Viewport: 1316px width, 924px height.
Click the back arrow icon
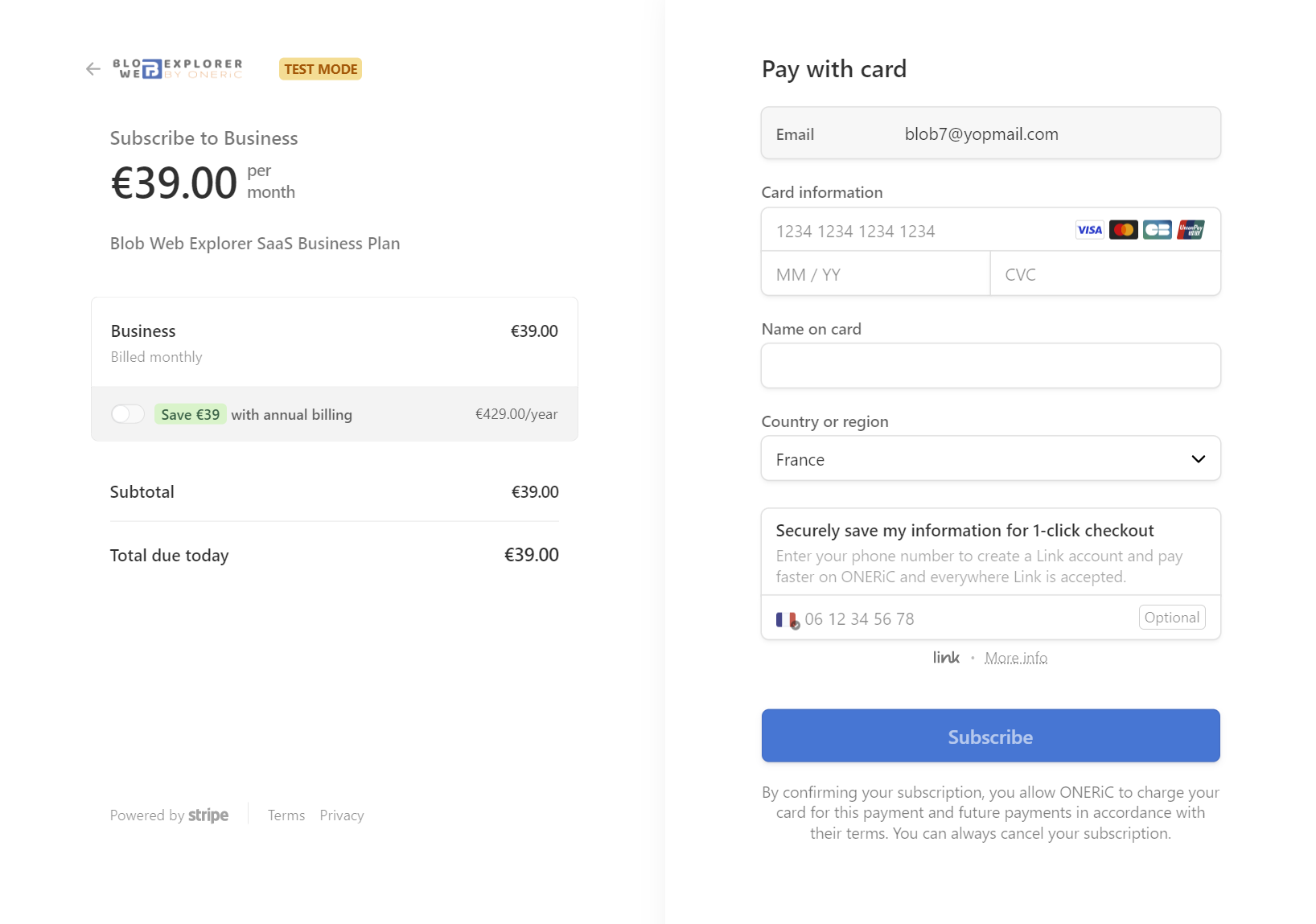93,69
